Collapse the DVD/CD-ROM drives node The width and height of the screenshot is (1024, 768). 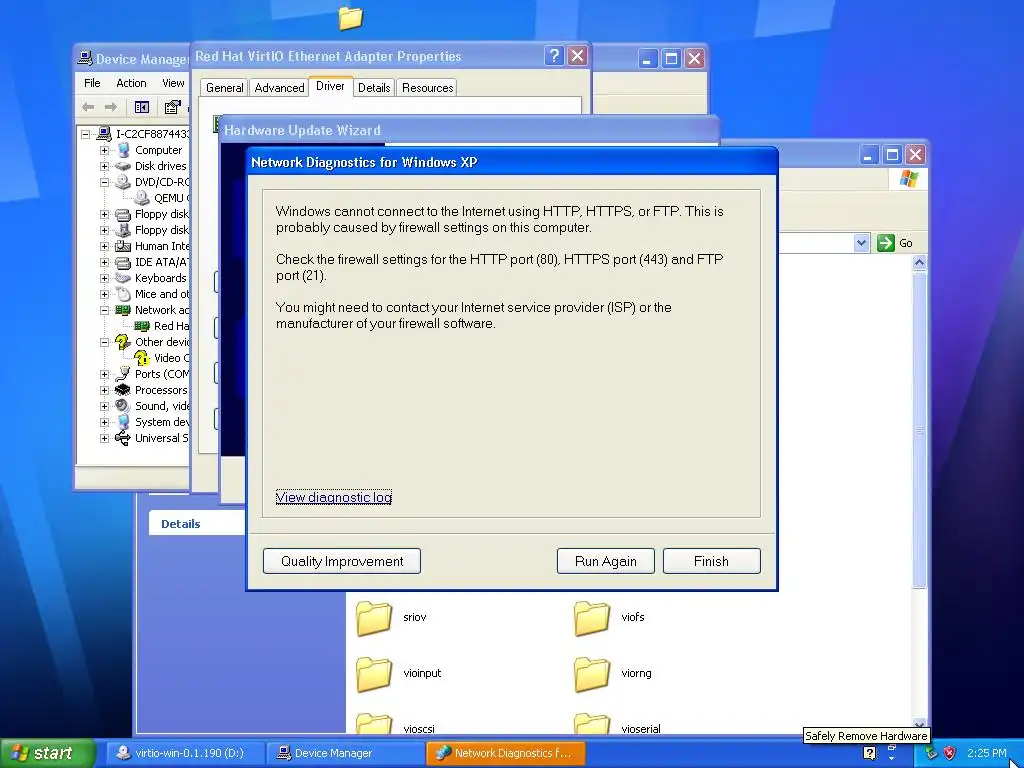tap(104, 182)
